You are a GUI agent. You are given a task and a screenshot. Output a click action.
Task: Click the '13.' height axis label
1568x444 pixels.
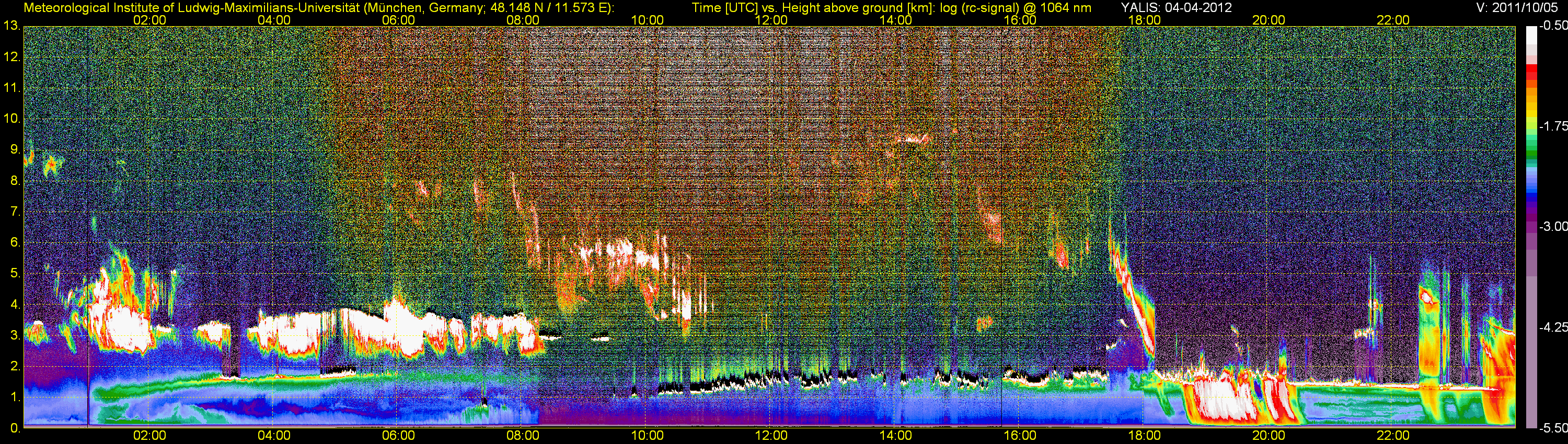click(11, 26)
